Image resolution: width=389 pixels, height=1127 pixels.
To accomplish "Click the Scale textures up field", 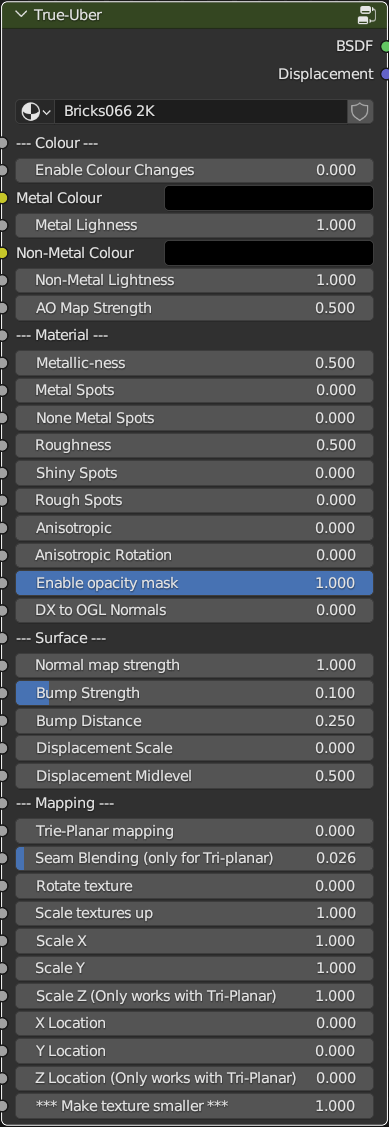I will pyautogui.click(x=194, y=913).
